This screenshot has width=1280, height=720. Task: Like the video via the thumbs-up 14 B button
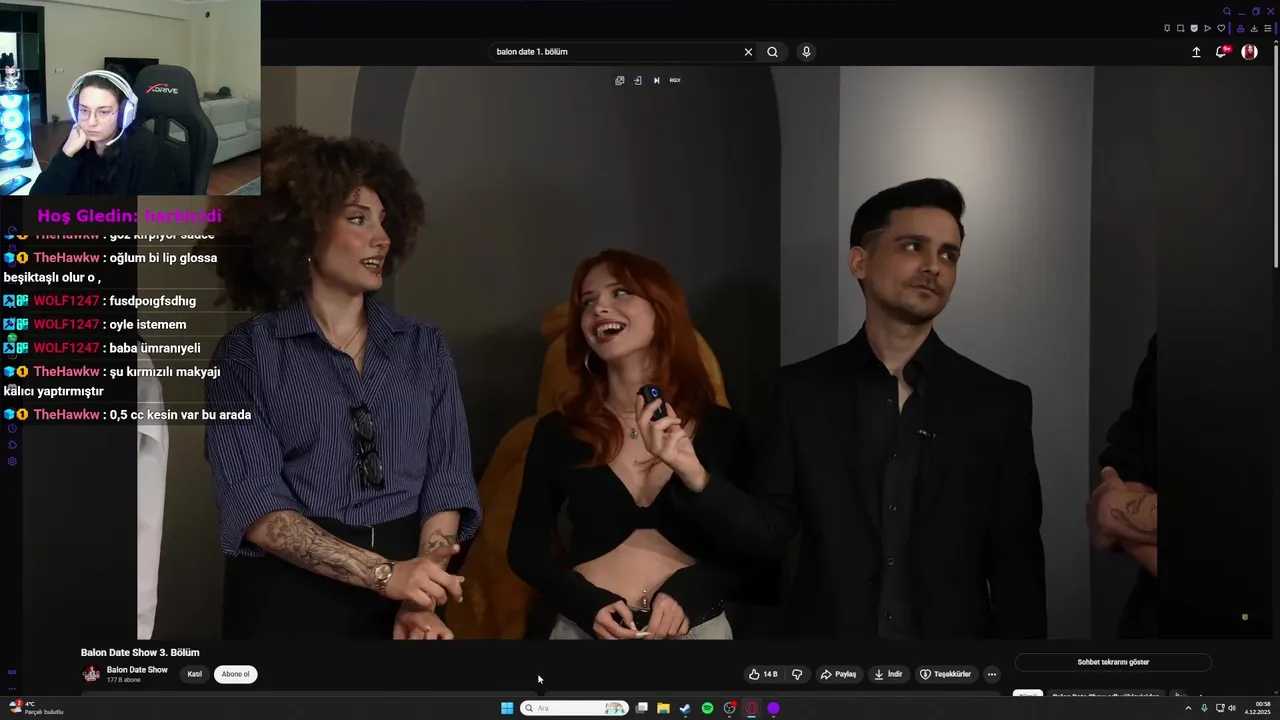(763, 674)
